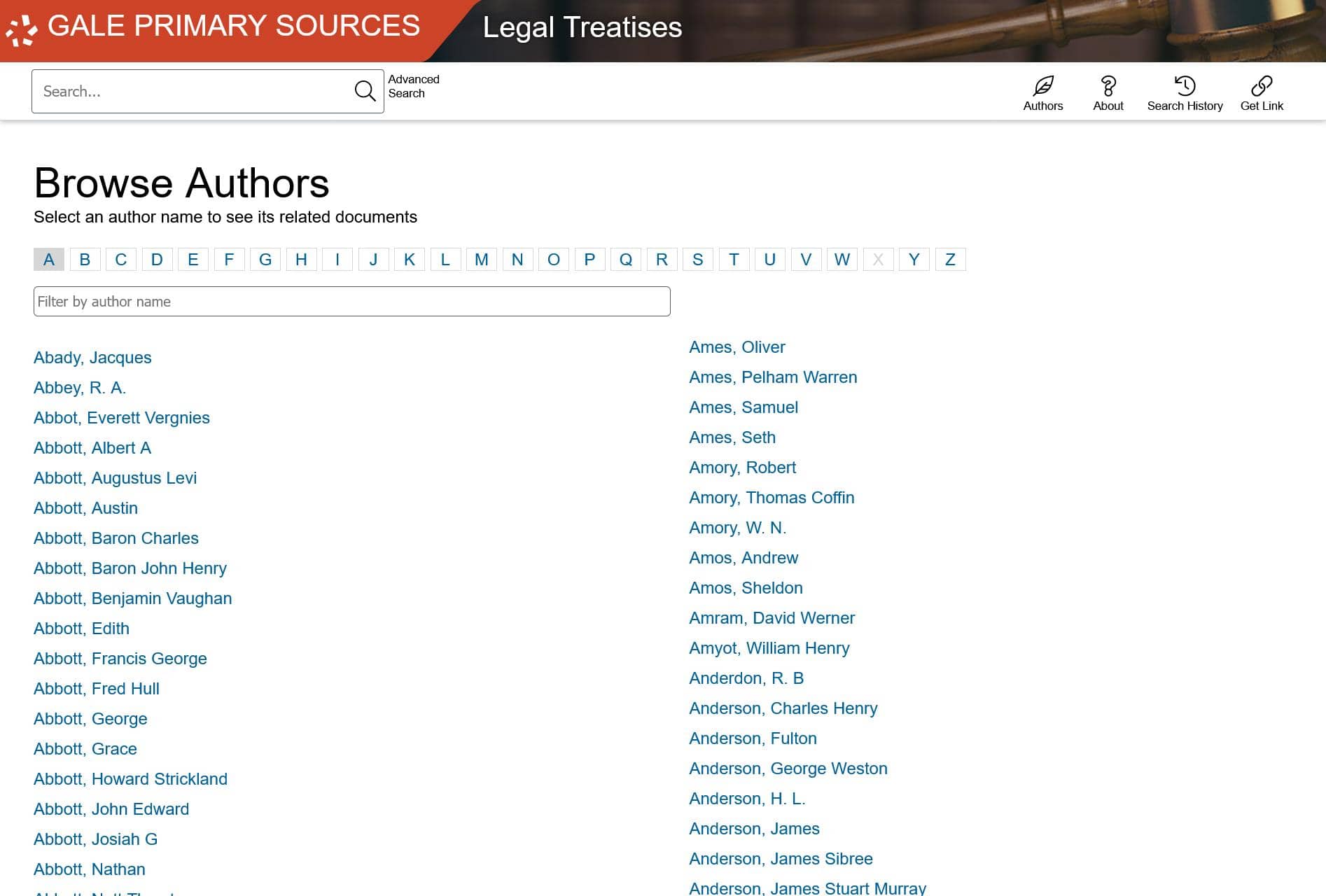Open author Abbey, R. A.

(x=80, y=388)
